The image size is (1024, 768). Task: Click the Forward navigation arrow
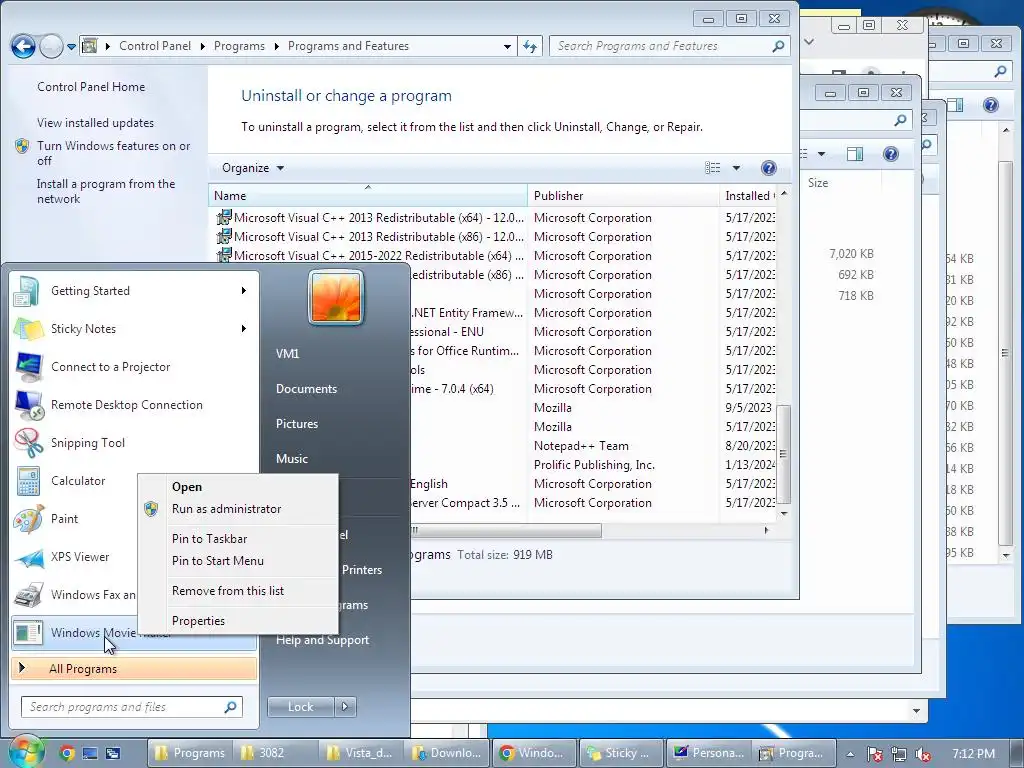click(51, 46)
